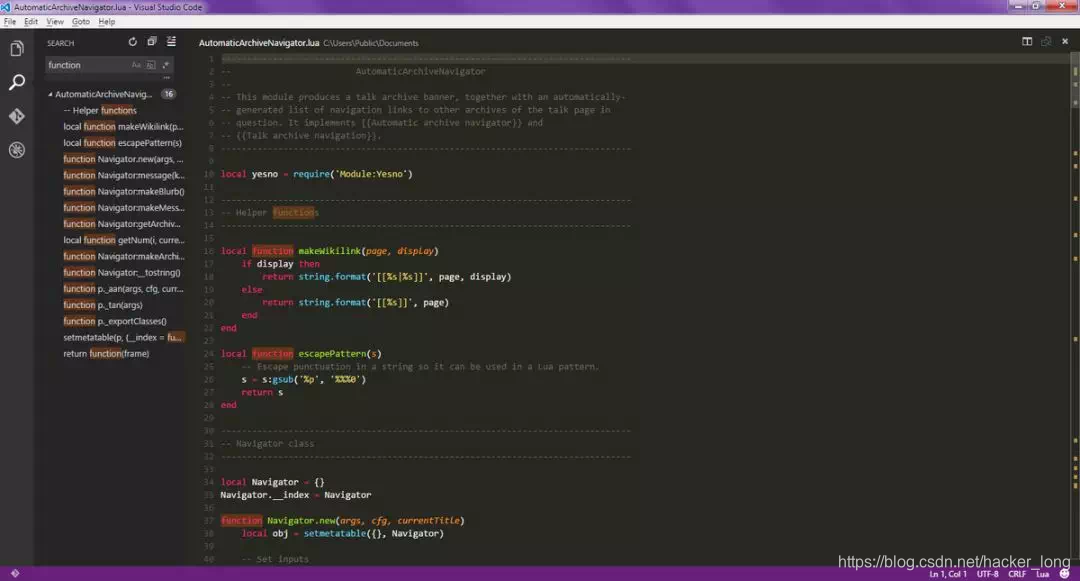Select the AutomaticArchiveNavigator.lua editor title
Image resolution: width=1080 pixels, height=581 pixels.
[259, 43]
